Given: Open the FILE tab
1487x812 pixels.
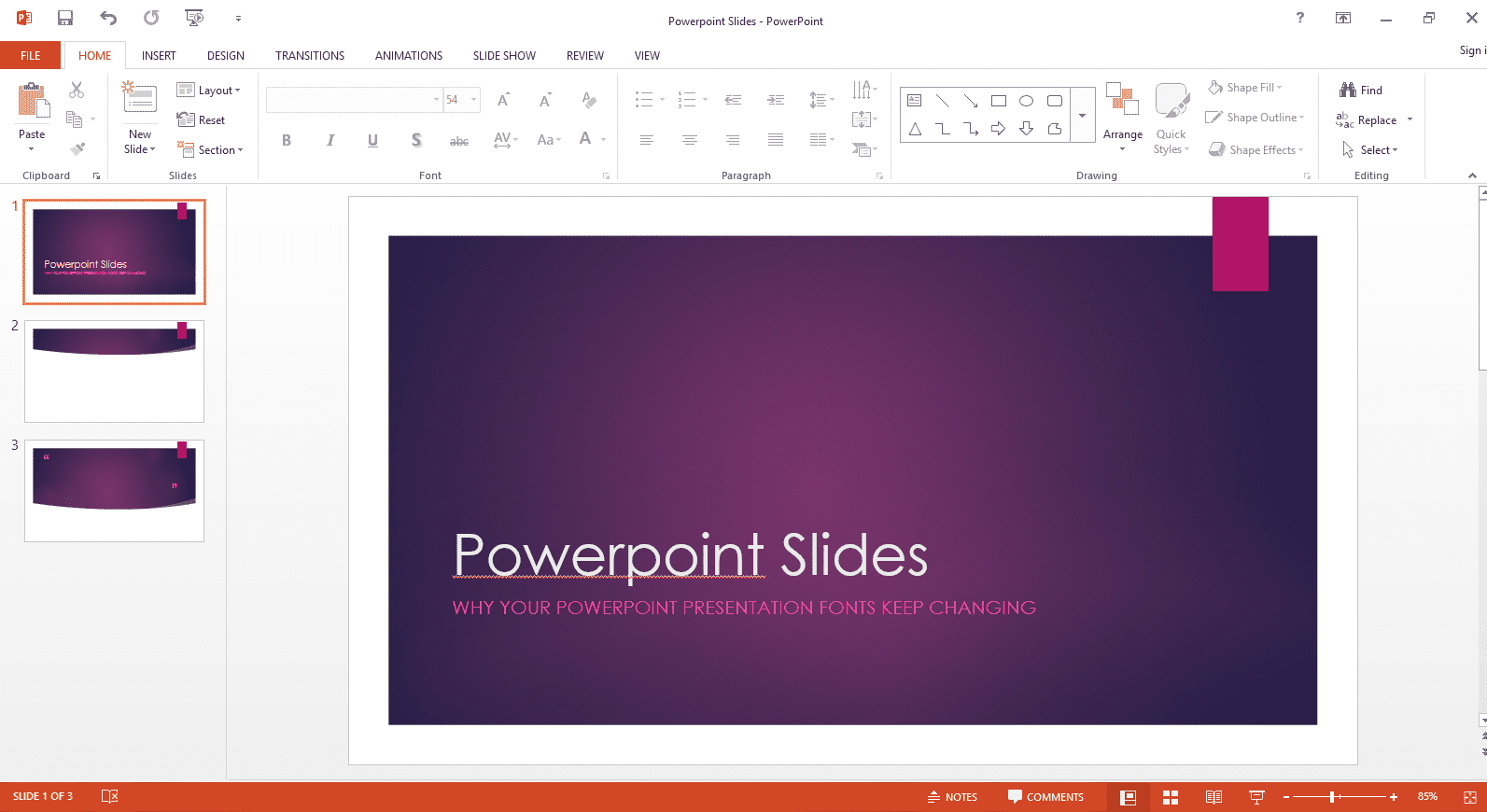Looking at the screenshot, I should [31, 55].
